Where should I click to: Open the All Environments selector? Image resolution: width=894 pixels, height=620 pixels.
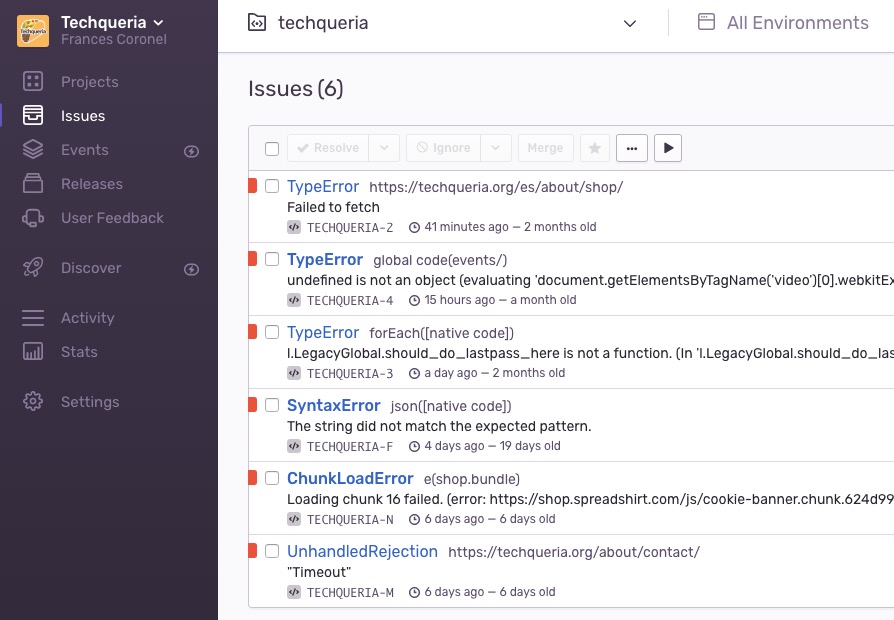point(783,23)
